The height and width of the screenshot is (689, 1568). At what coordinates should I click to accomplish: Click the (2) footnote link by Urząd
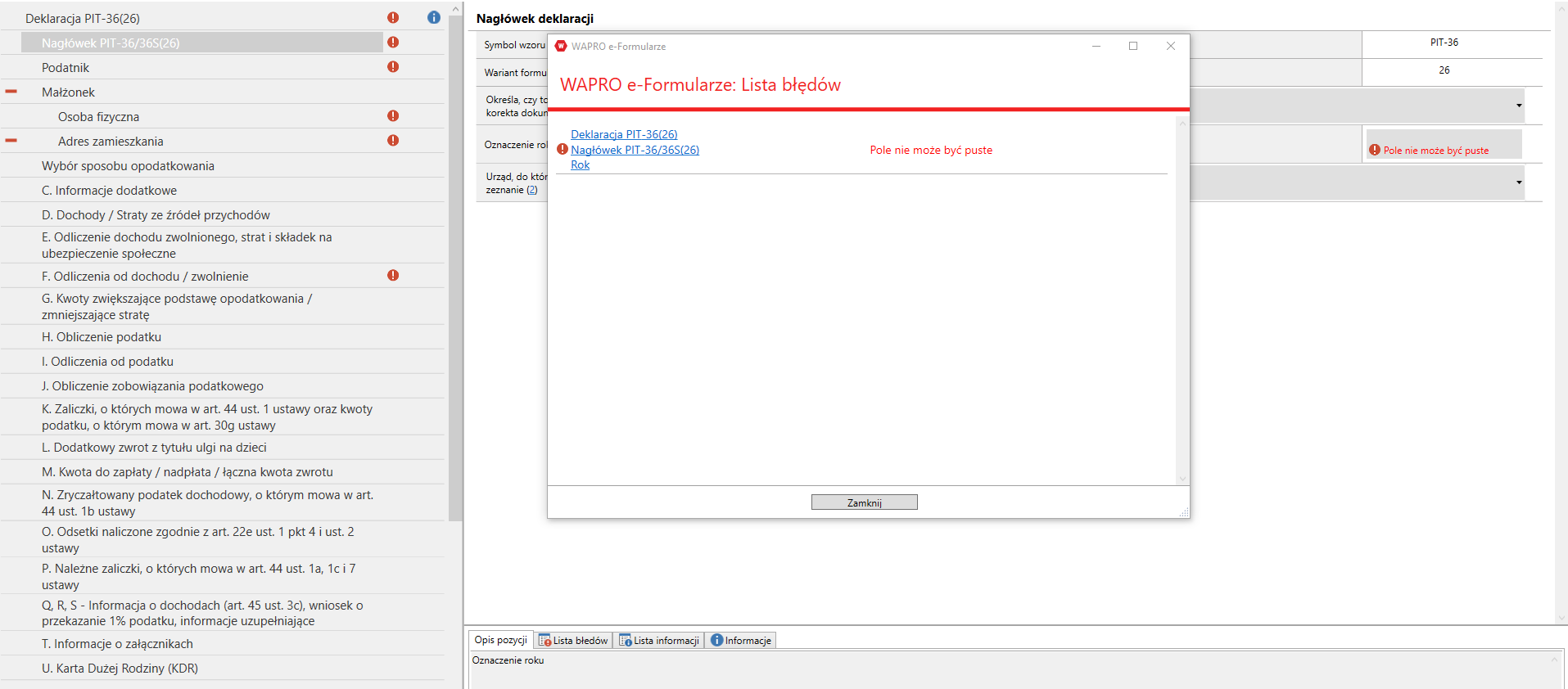click(x=532, y=190)
